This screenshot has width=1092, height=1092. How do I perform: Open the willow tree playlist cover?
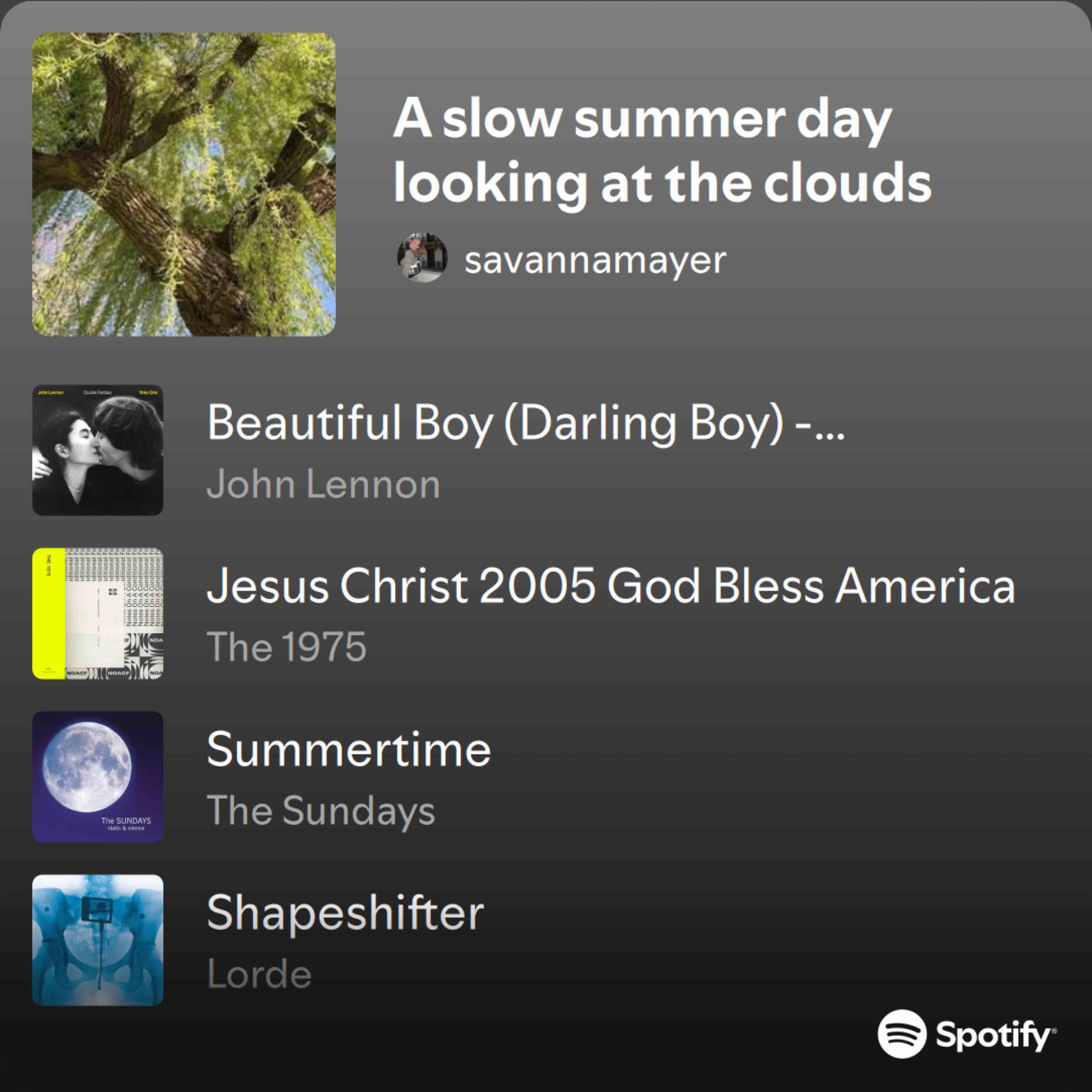pyautogui.click(x=184, y=184)
